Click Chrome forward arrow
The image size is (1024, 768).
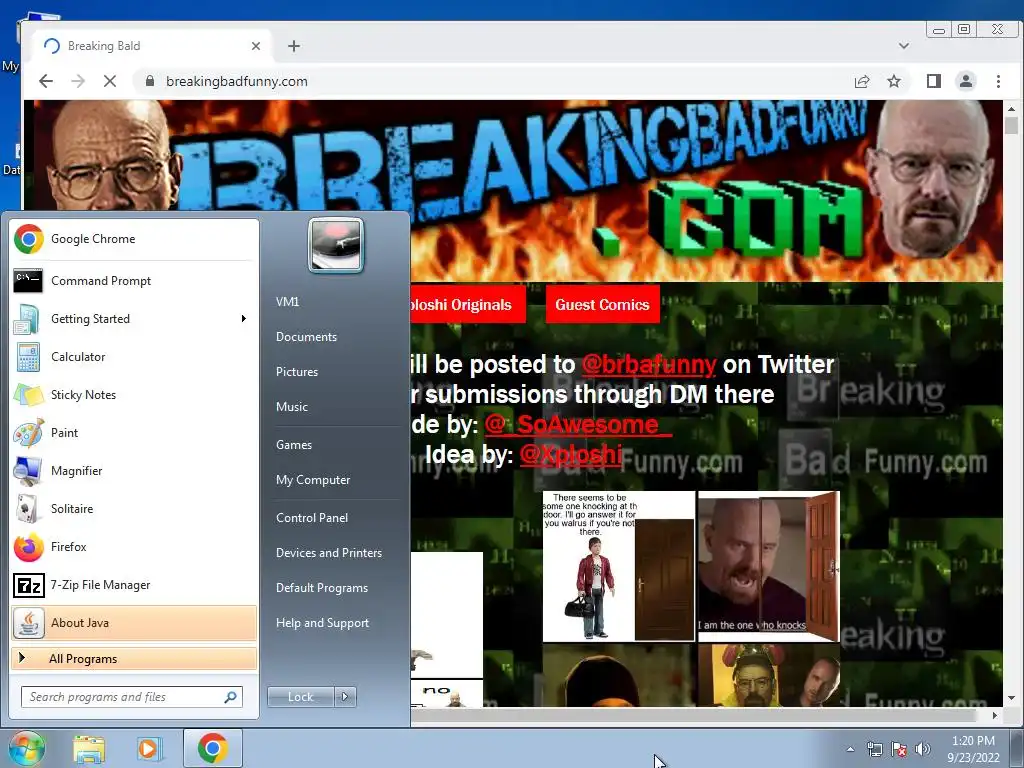click(x=78, y=81)
